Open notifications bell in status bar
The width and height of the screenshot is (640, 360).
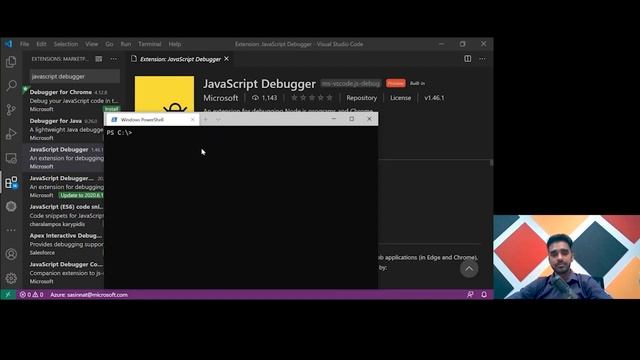click(x=484, y=294)
